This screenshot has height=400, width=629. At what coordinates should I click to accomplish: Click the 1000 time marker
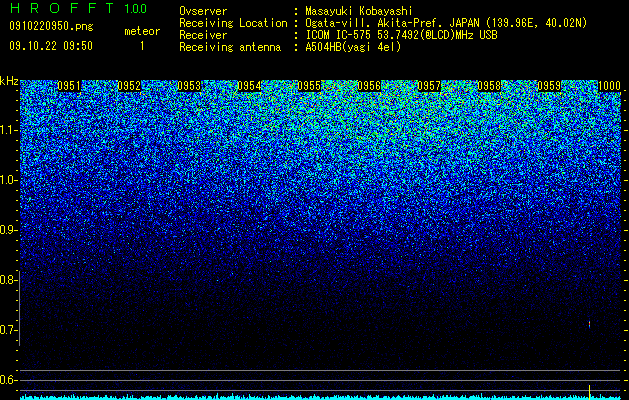(x=609, y=86)
